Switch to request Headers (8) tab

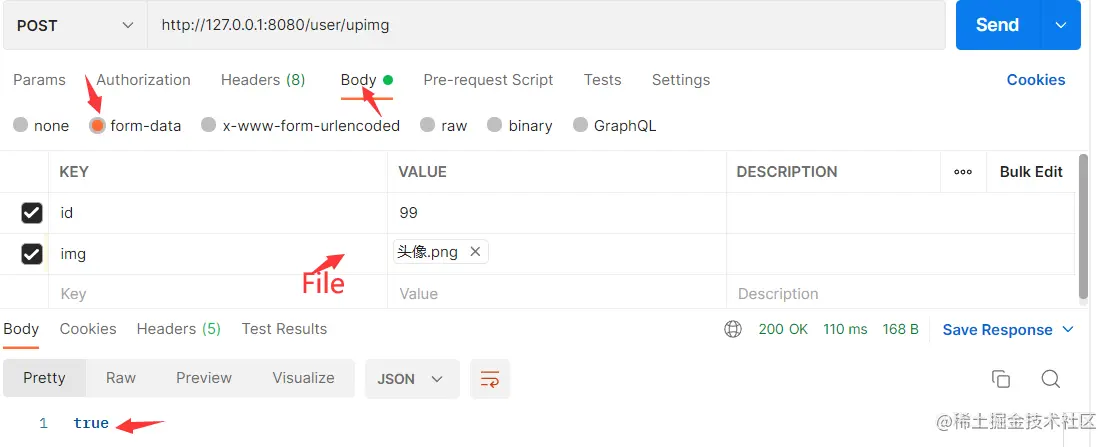point(263,80)
